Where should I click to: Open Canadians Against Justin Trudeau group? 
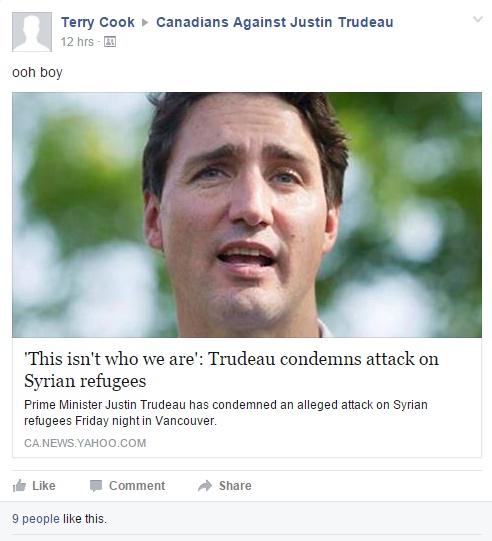[x=275, y=22]
